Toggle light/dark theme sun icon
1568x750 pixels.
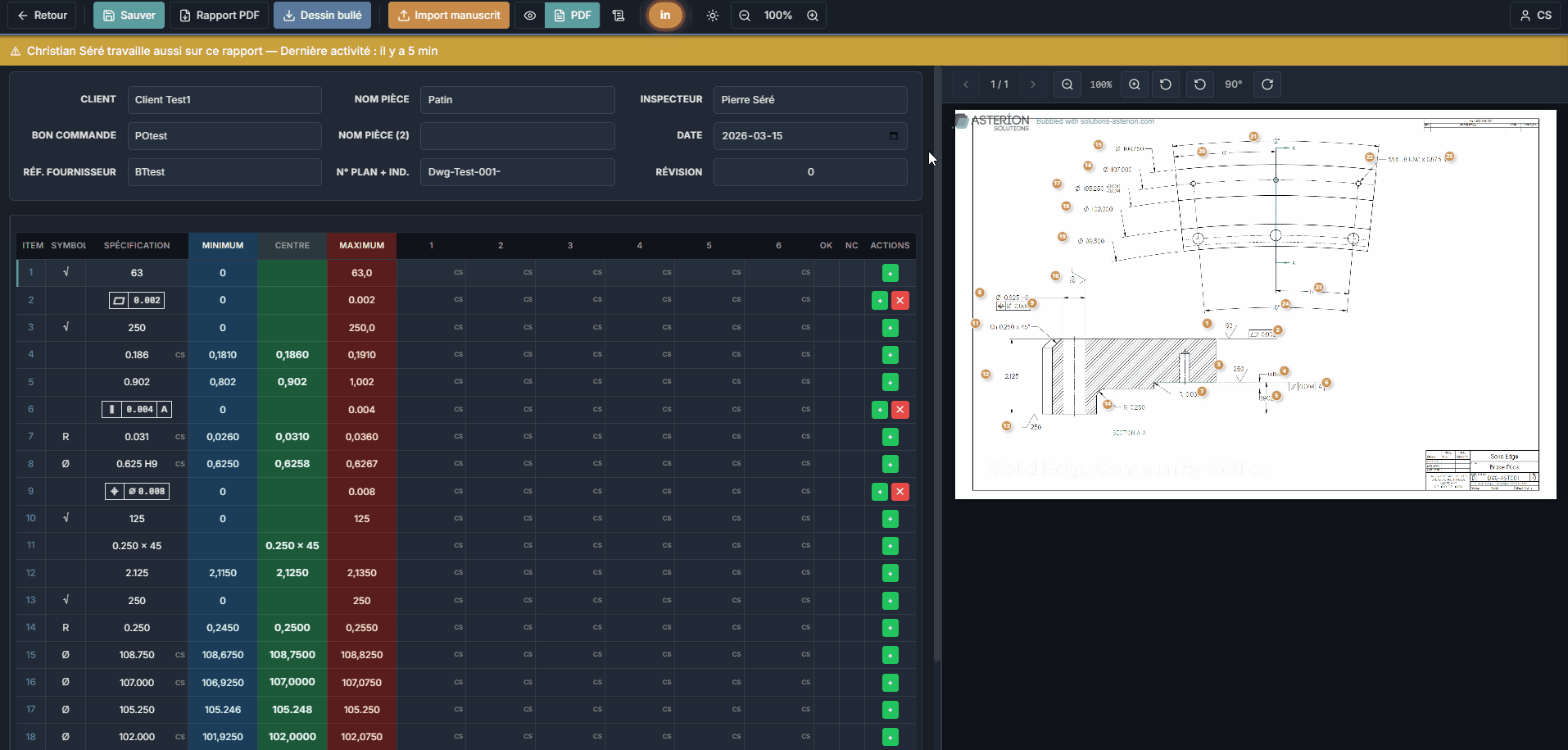713,16
